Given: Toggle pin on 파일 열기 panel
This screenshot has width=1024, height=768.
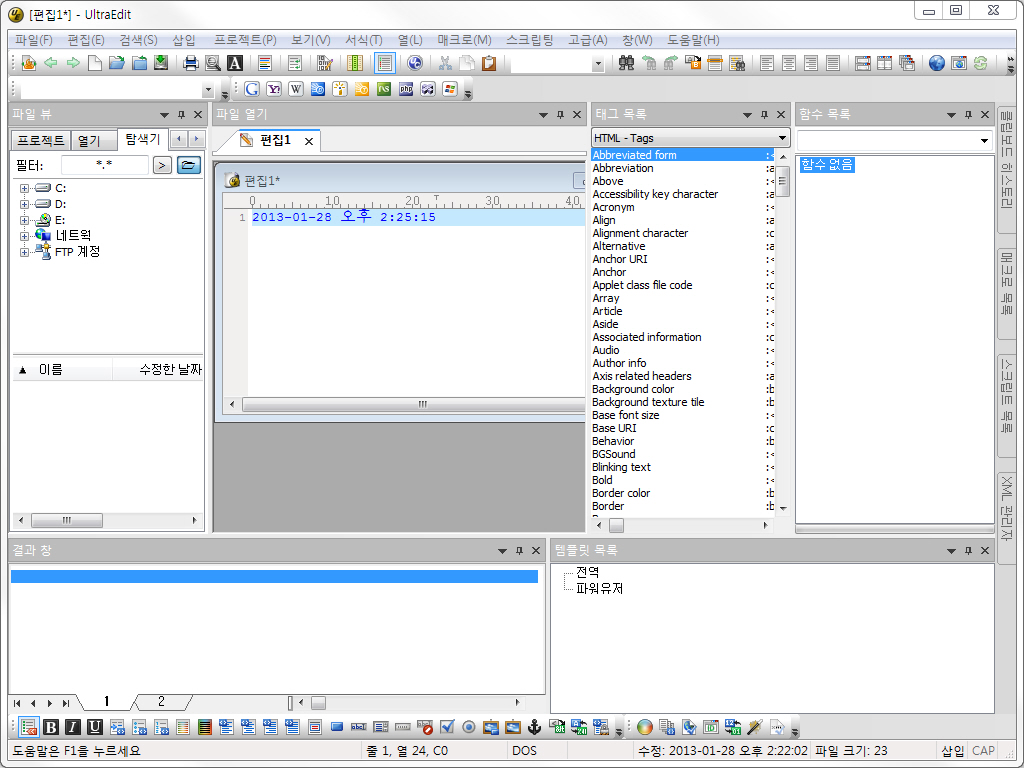Looking at the screenshot, I should tap(560, 115).
